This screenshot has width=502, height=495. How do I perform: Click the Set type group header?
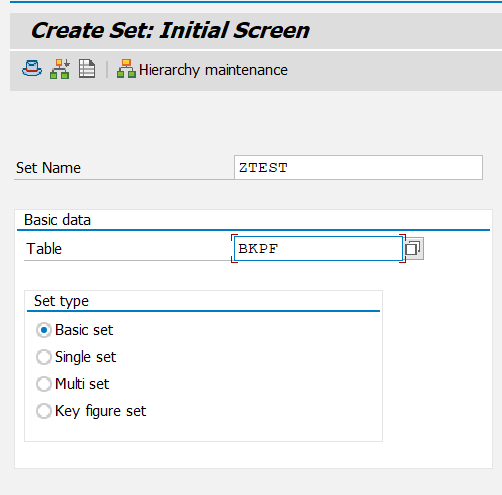click(x=61, y=301)
